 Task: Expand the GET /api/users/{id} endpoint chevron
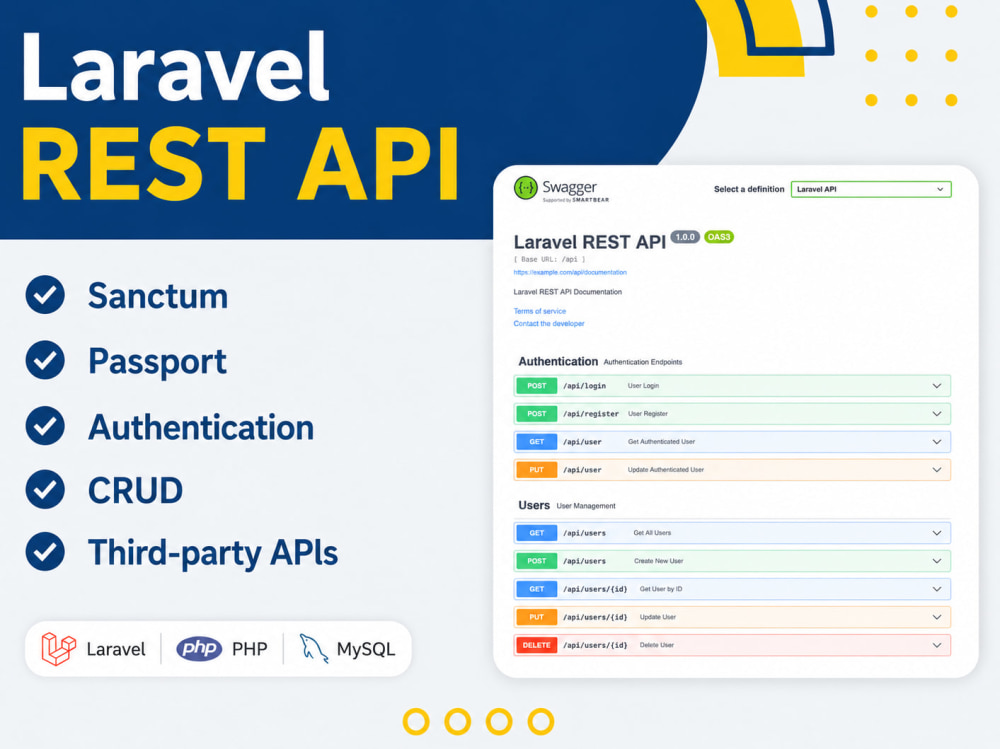937,590
